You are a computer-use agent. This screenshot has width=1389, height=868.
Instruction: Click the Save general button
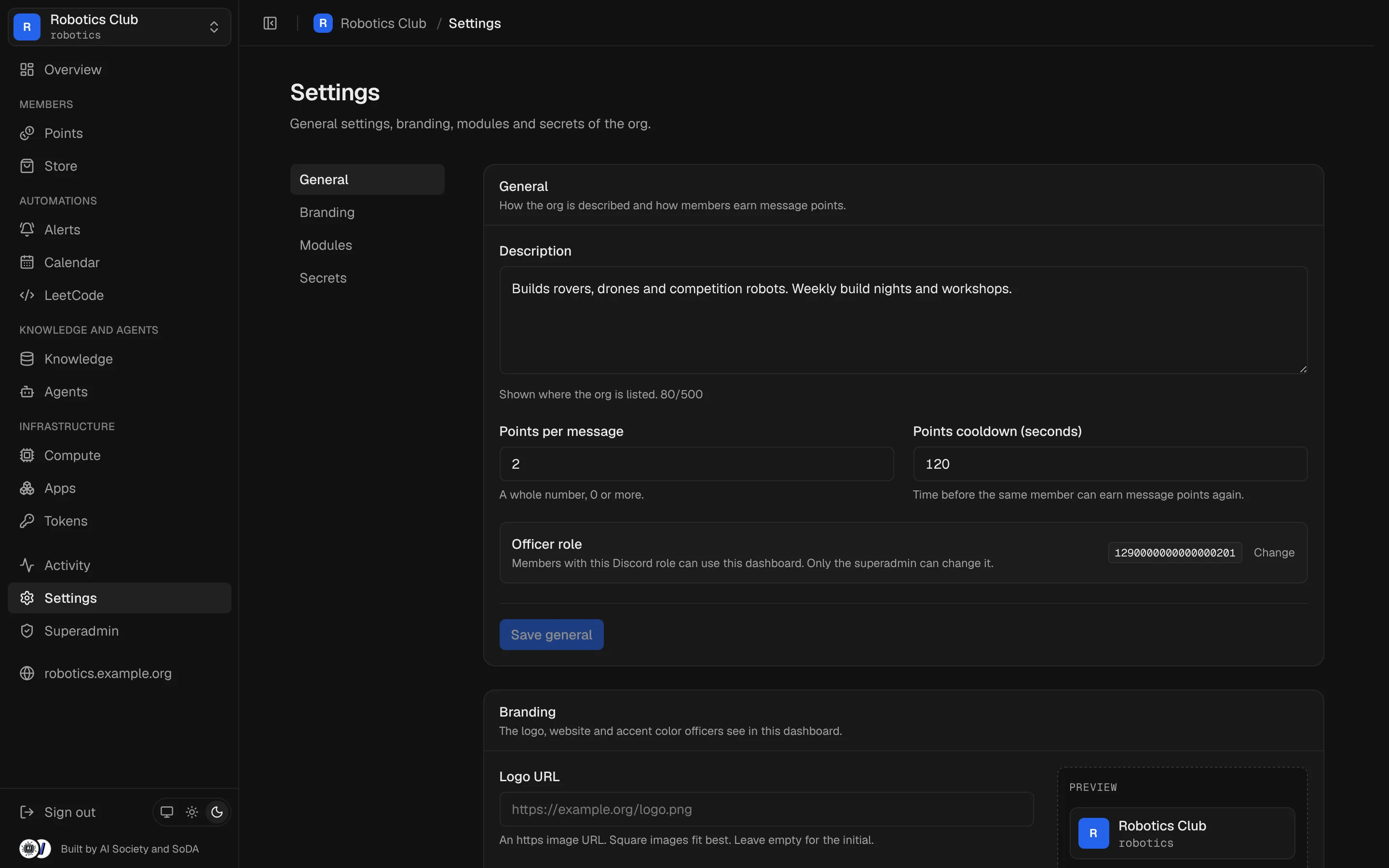(551, 634)
